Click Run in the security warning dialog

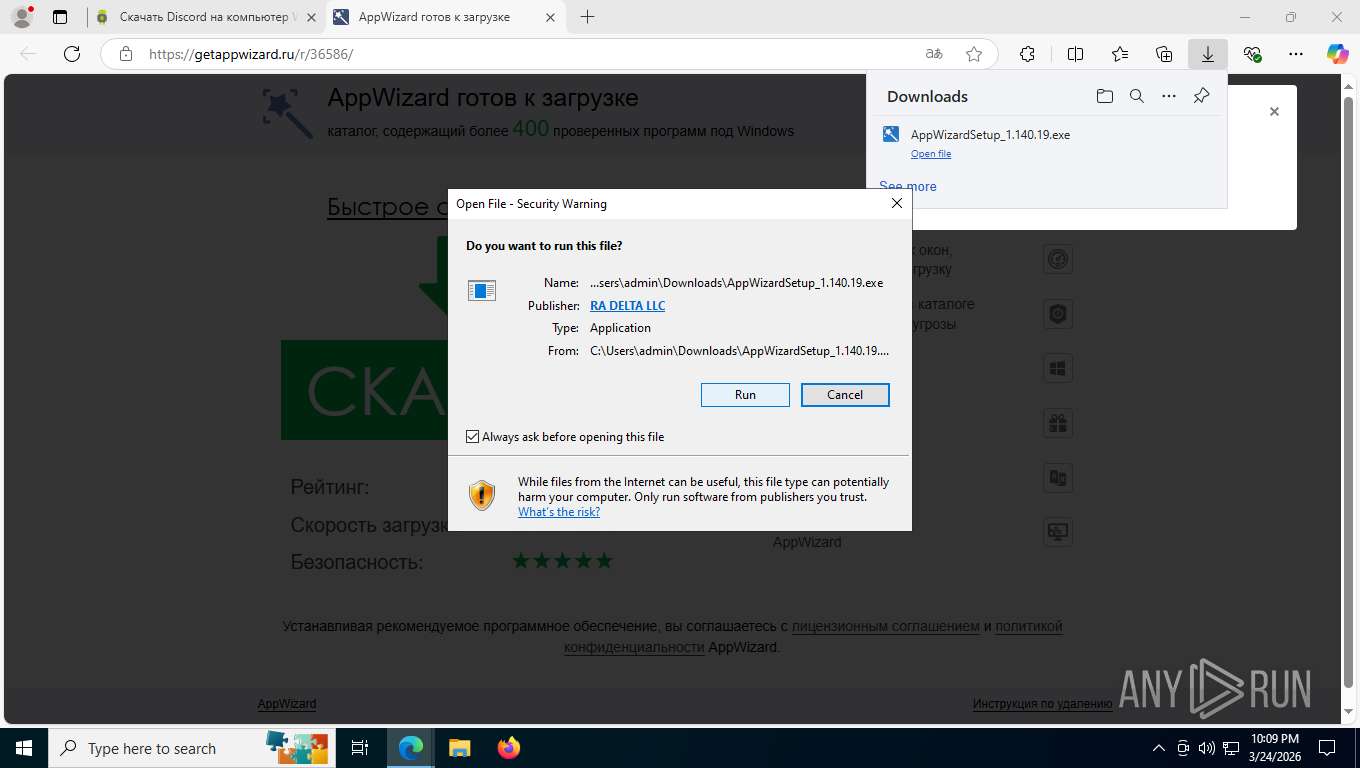(745, 395)
